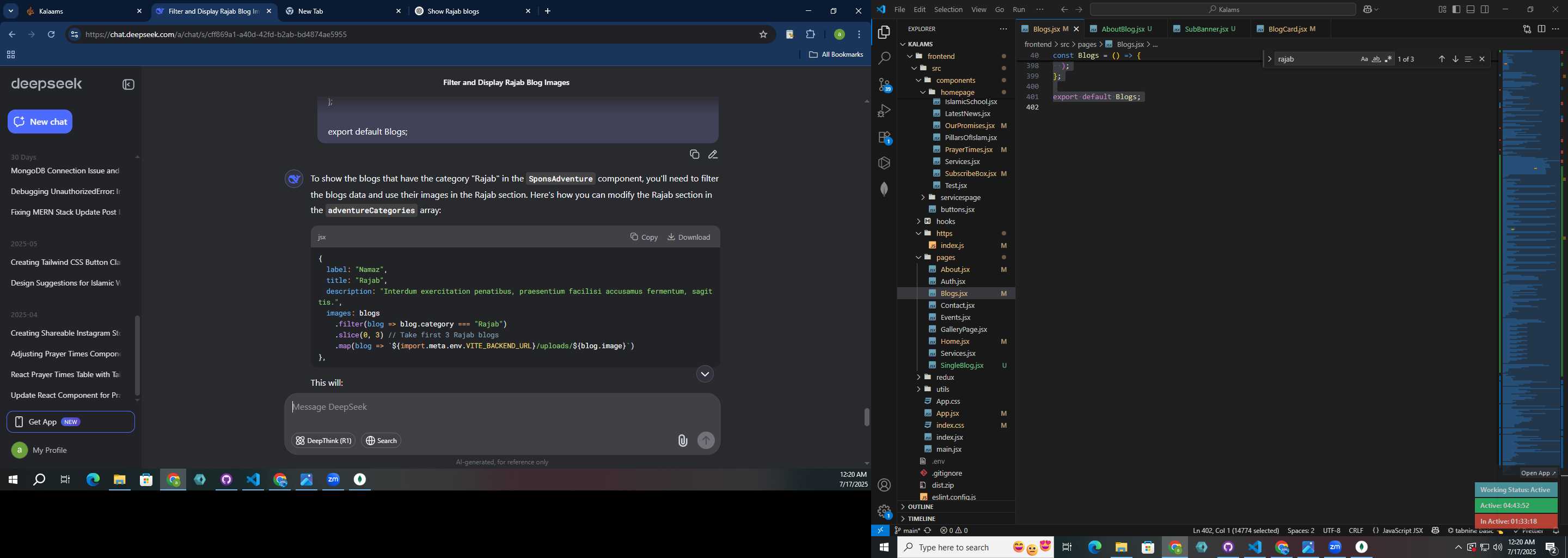The height and width of the screenshot is (558, 1568).
Task: Click the attach file paperclip in DeepSeek
Action: coord(682,440)
